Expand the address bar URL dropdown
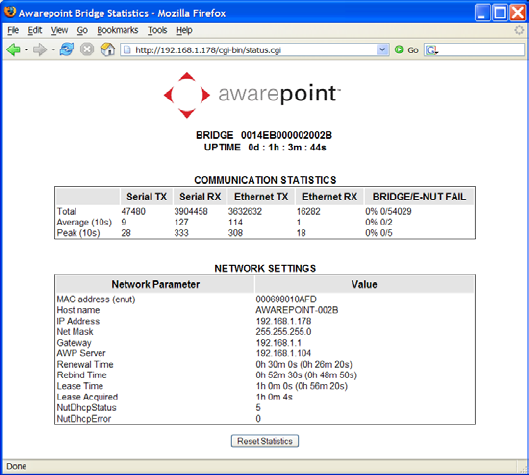The width and height of the screenshot is (529, 475). [382, 50]
